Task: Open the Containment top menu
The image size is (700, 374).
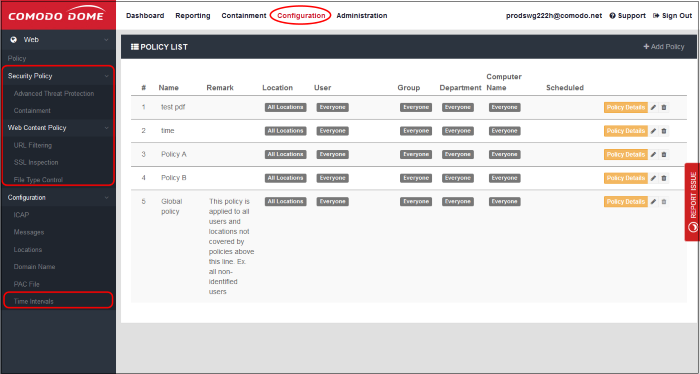Action: tap(244, 16)
